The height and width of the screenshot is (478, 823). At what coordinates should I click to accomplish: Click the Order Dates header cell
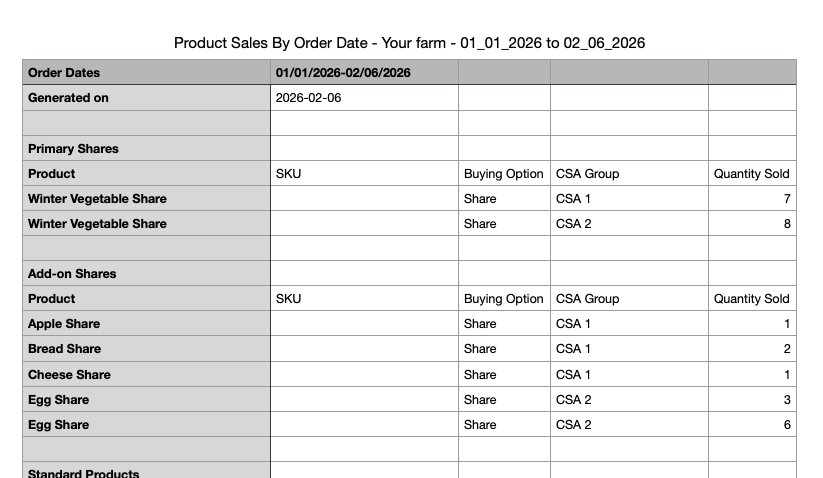(64, 73)
